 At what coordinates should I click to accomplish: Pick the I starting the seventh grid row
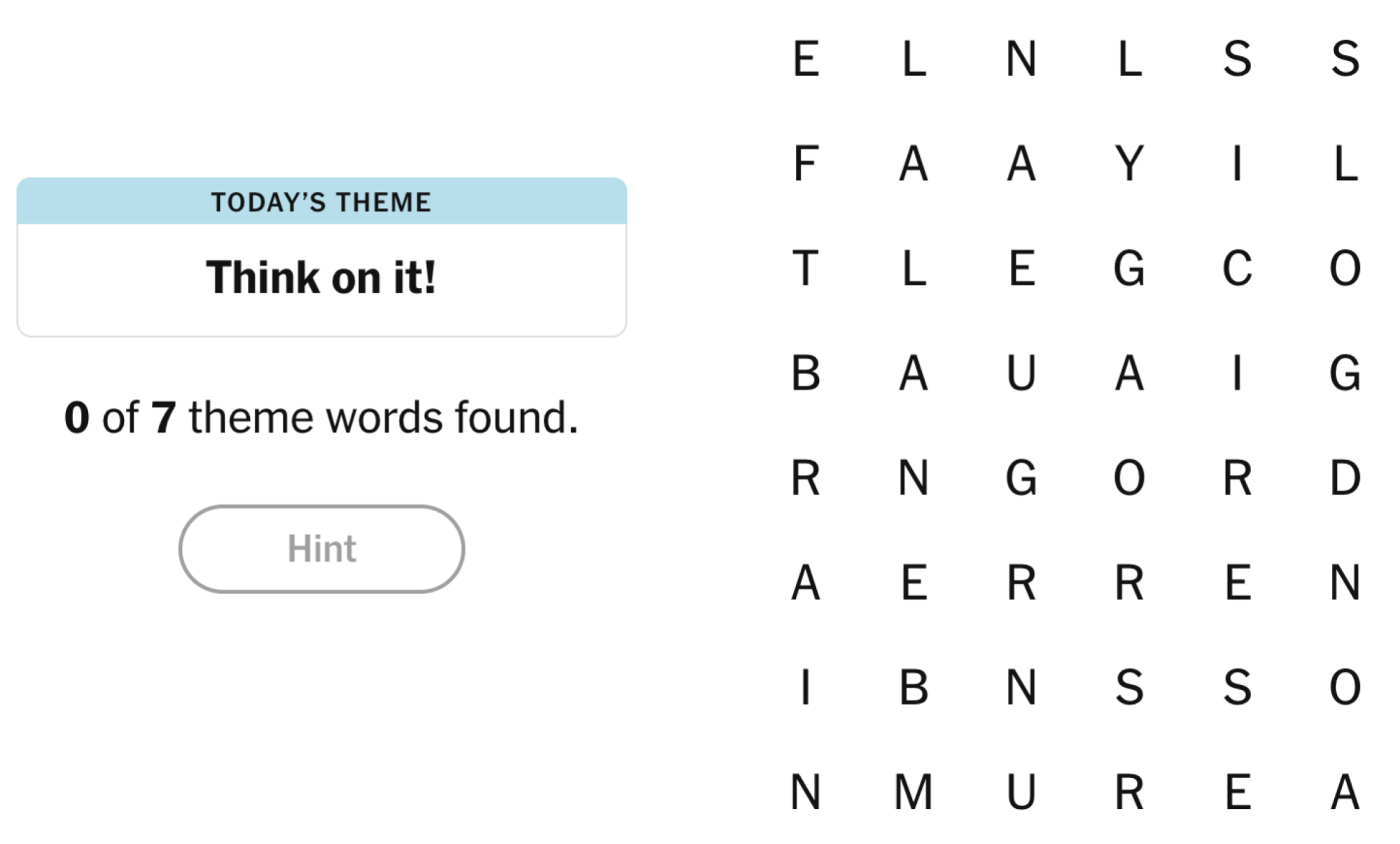pos(806,687)
